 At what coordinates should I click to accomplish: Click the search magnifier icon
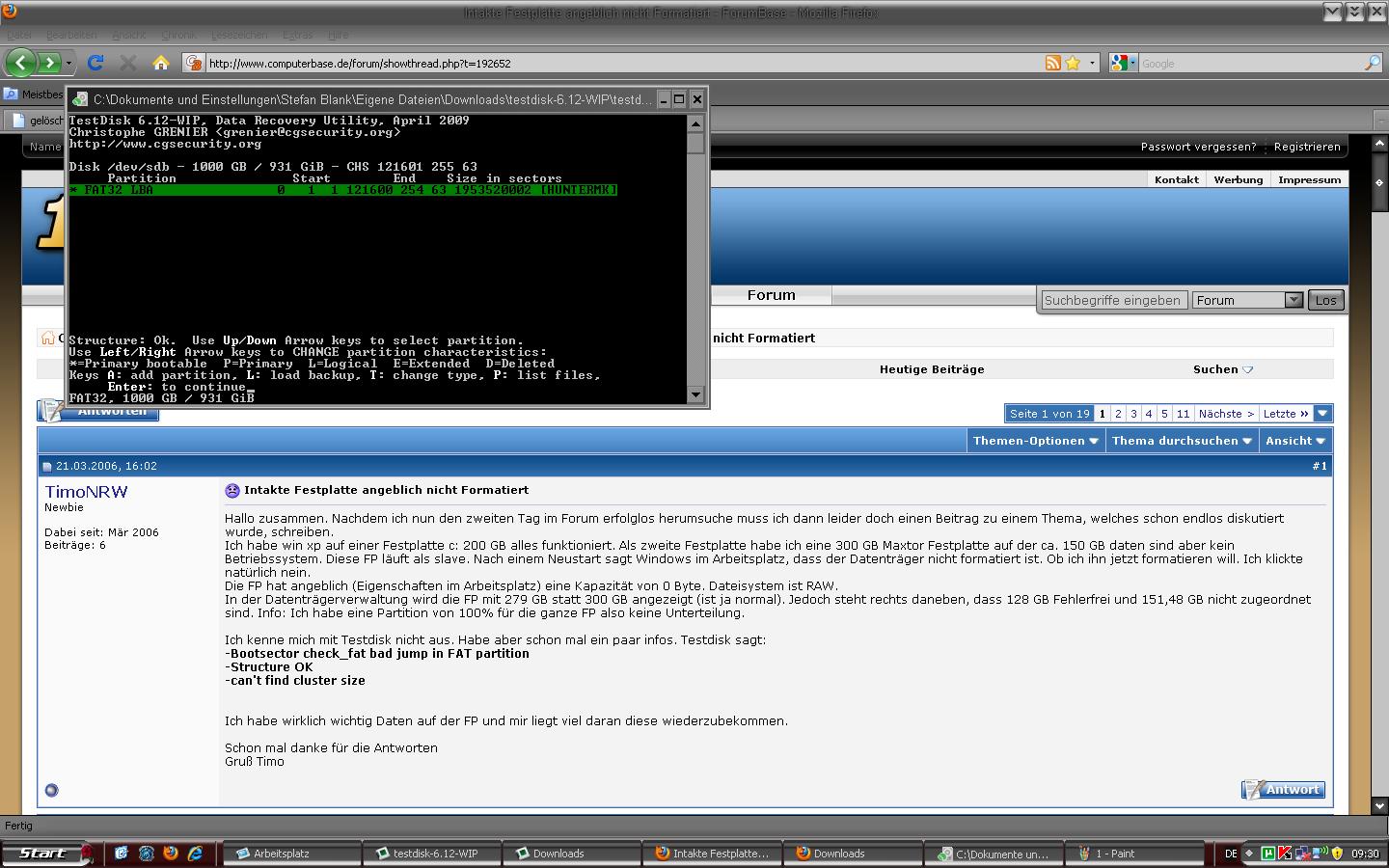tap(1372, 63)
